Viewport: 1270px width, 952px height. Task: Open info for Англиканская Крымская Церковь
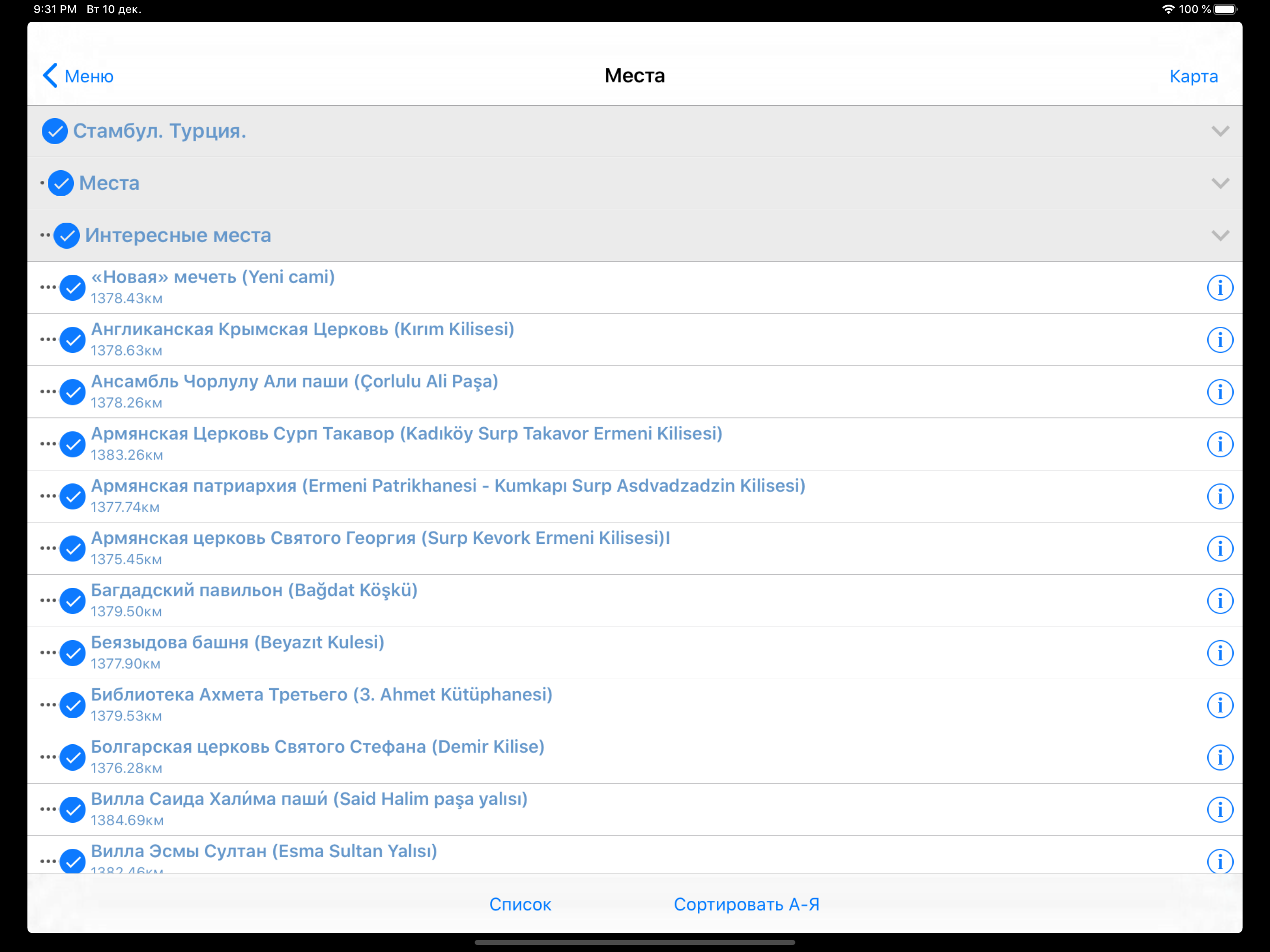point(1219,340)
